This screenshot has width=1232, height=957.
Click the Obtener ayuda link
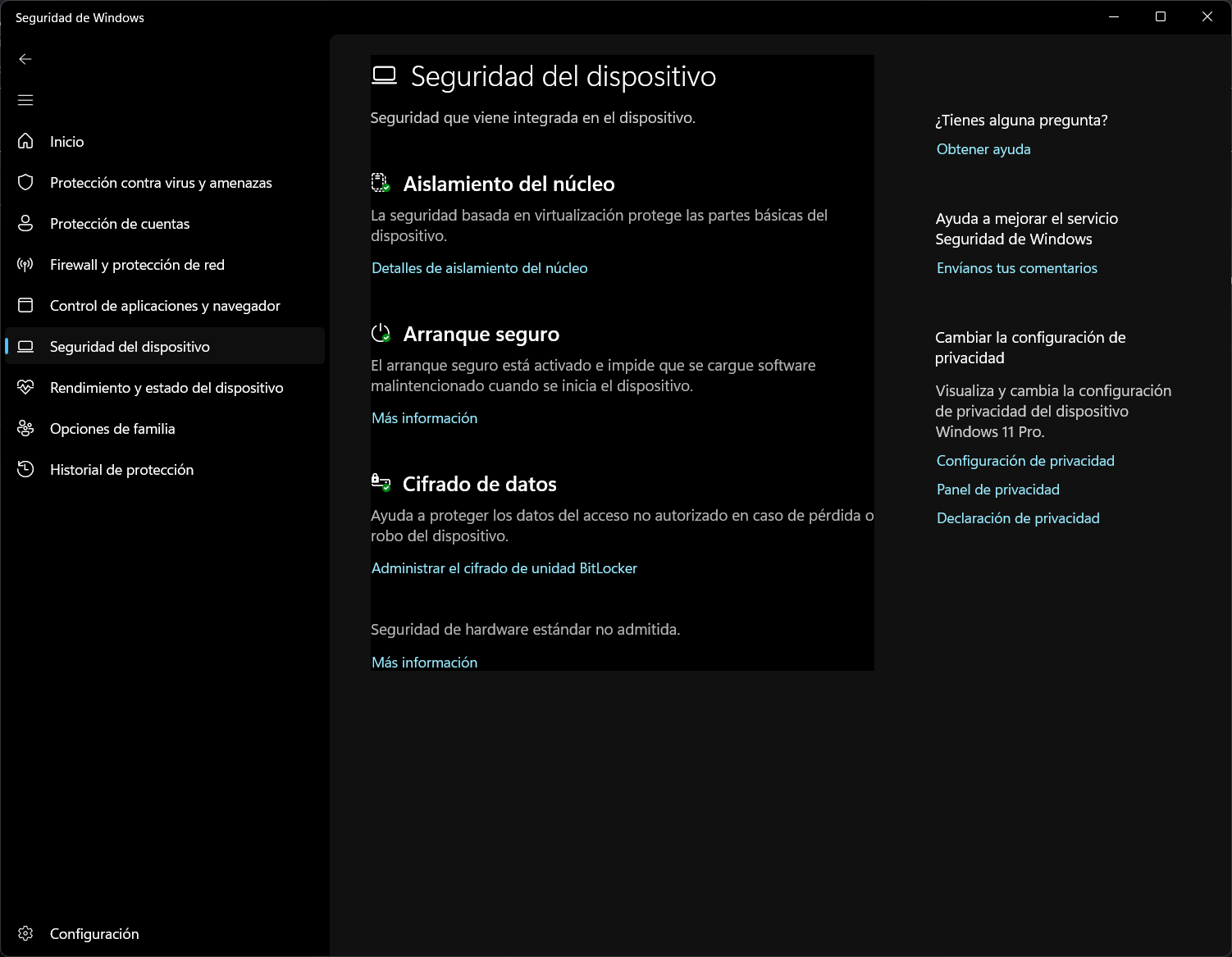983,149
